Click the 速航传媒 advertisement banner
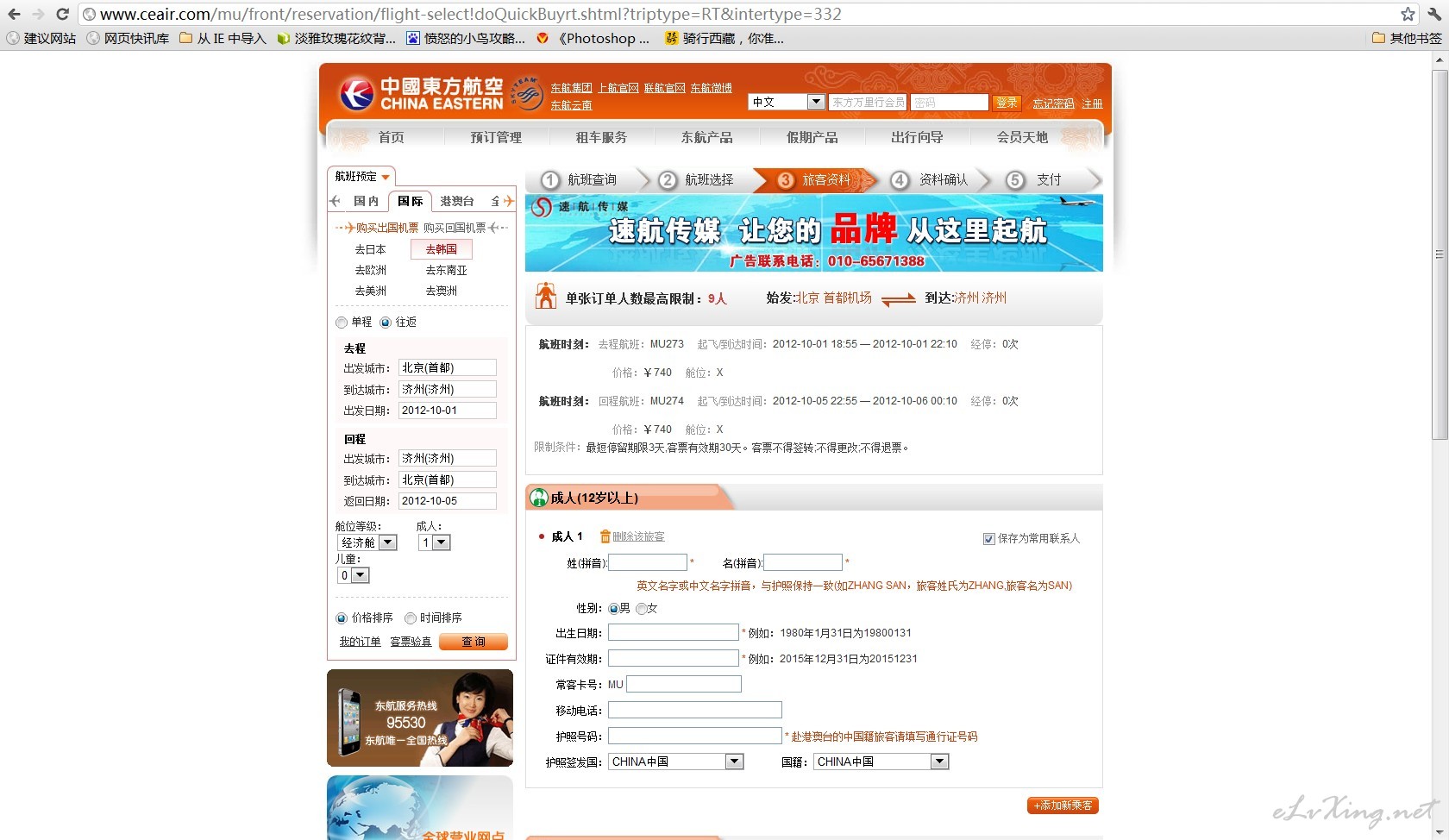The width and height of the screenshot is (1449, 840). [x=814, y=233]
